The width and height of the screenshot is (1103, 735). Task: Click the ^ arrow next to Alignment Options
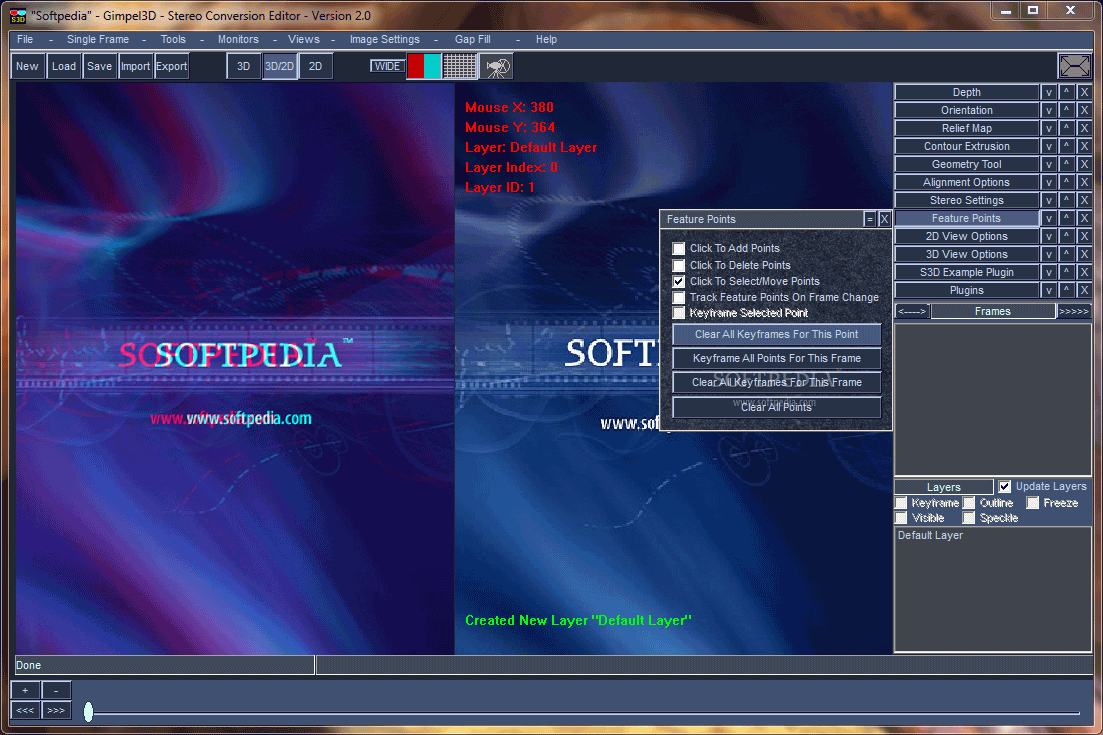[x=1066, y=182]
